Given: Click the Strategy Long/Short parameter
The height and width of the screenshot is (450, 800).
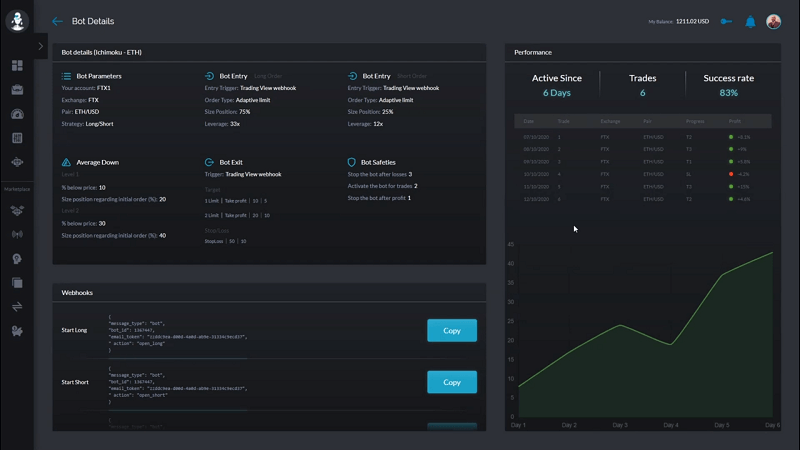Looking at the screenshot, I should [x=87, y=124].
